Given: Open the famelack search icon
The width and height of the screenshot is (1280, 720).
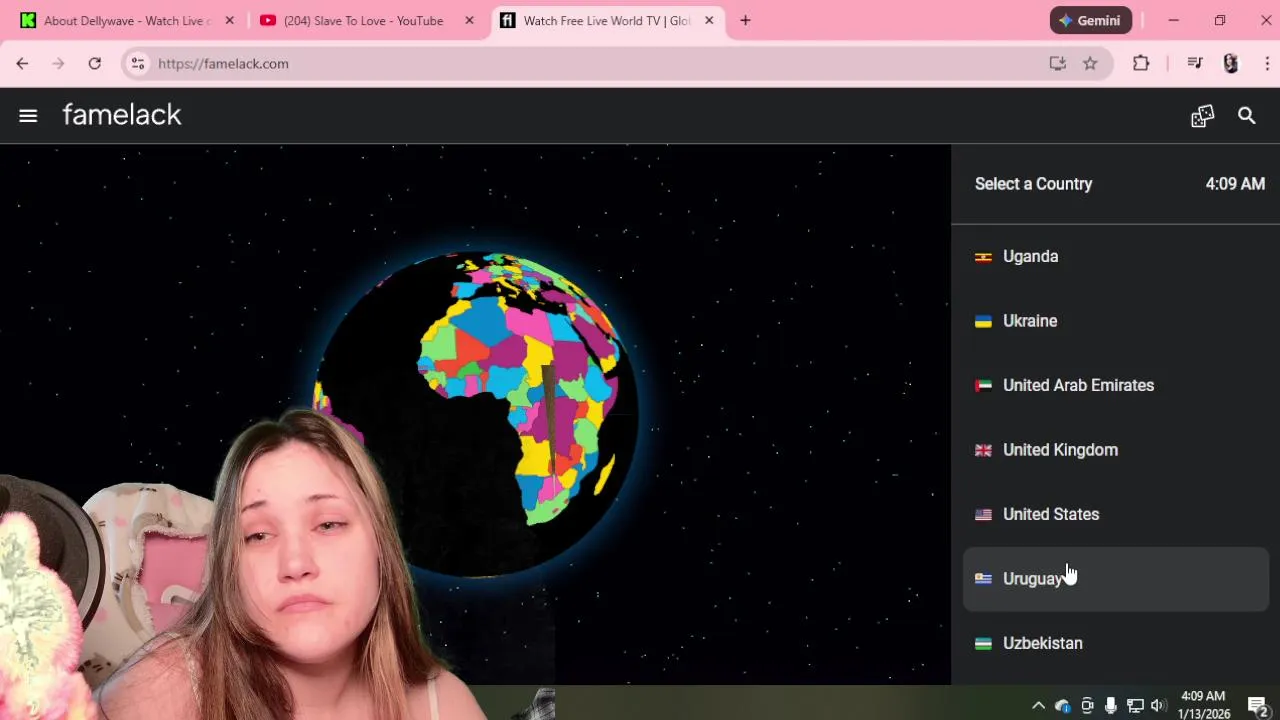Looking at the screenshot, I should [x=1247, y=116].
